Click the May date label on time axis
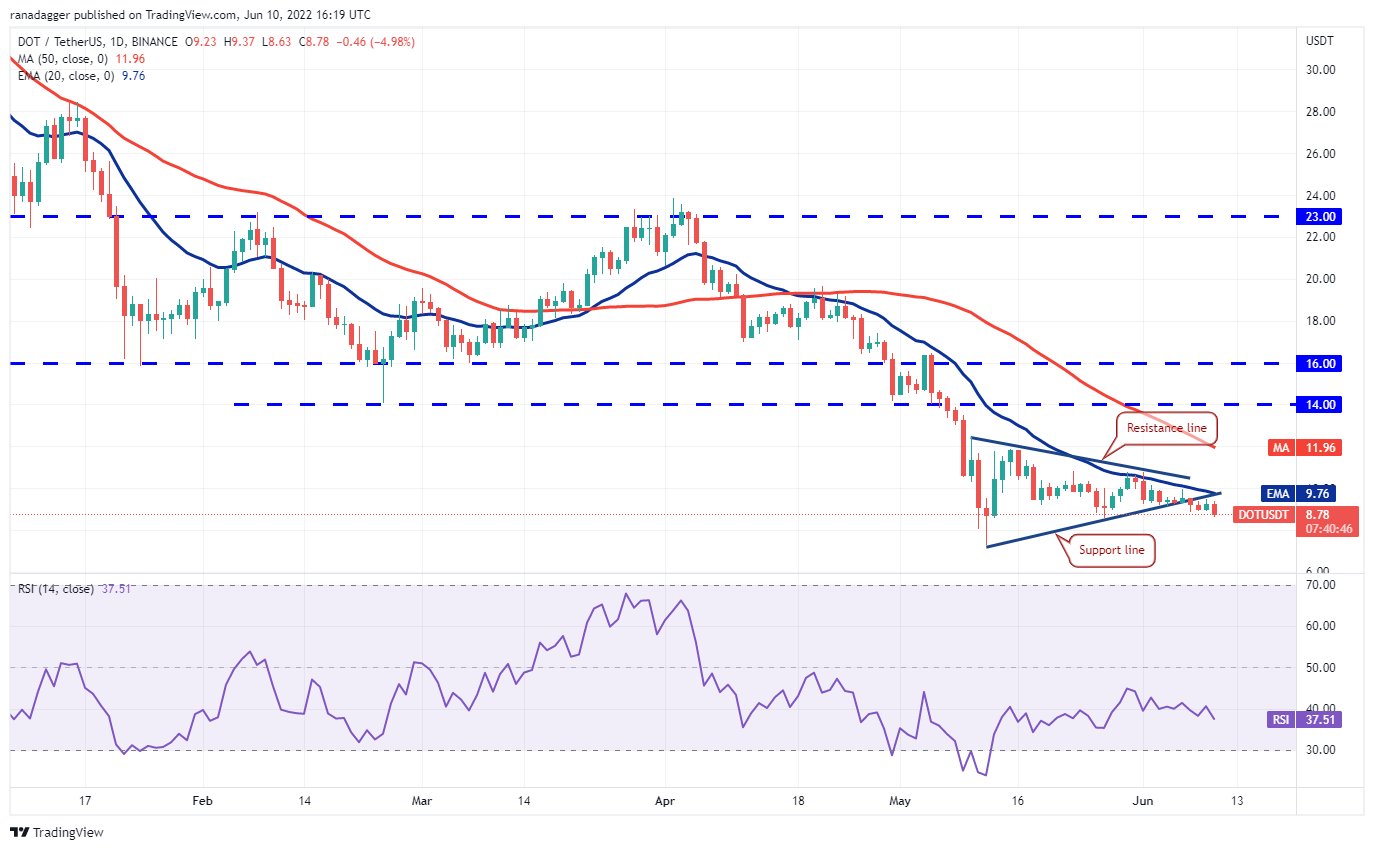 coord(899,801)
